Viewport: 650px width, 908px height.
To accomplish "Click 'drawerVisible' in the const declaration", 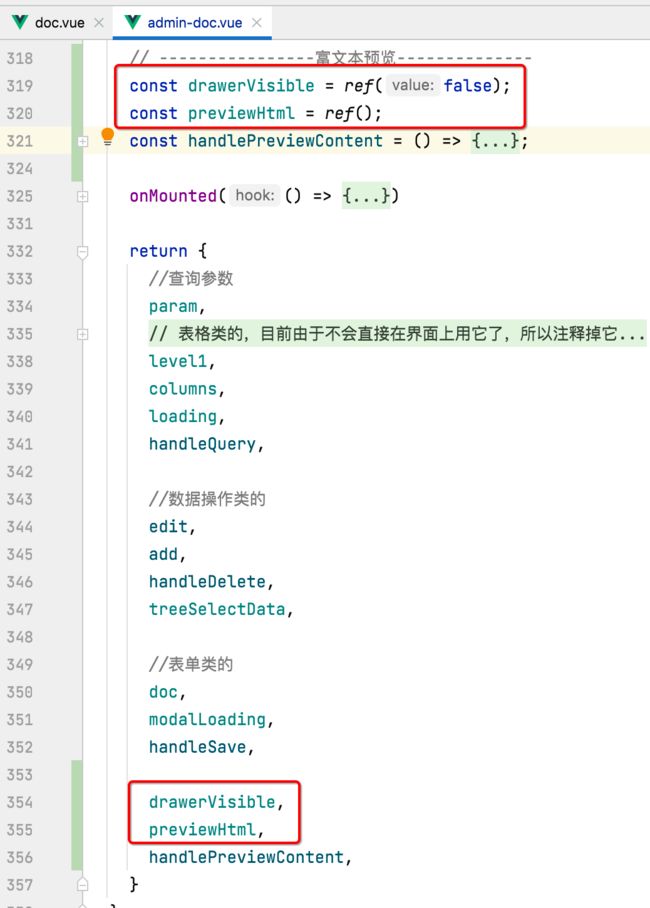I will [x=251, y=86].
